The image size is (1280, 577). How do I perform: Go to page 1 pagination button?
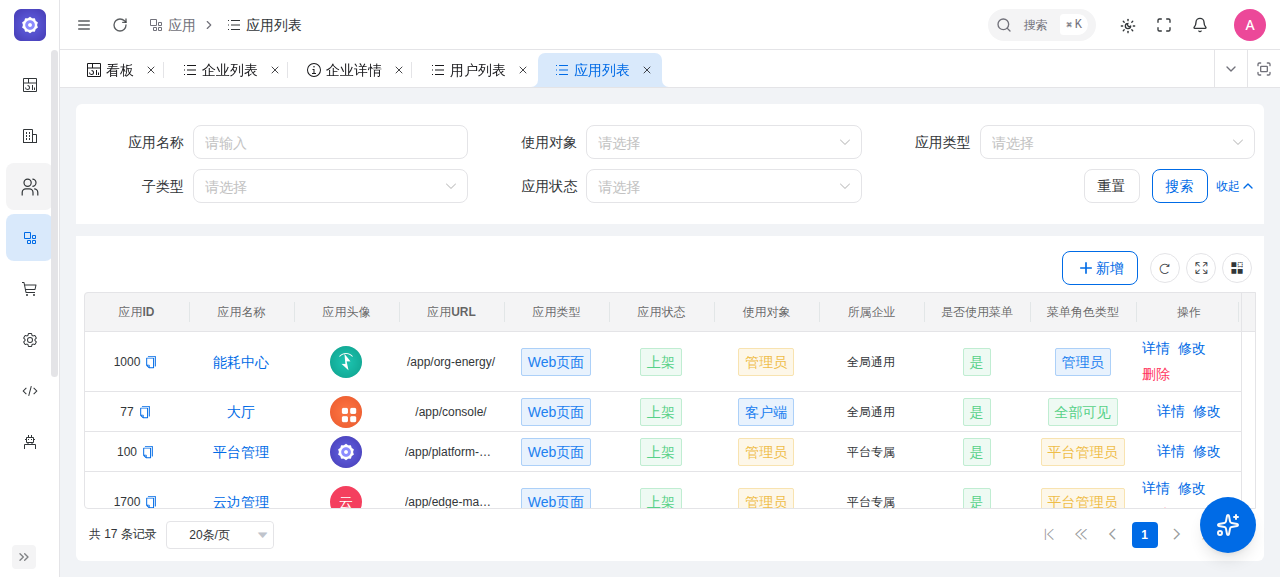tap(1145, 535)
